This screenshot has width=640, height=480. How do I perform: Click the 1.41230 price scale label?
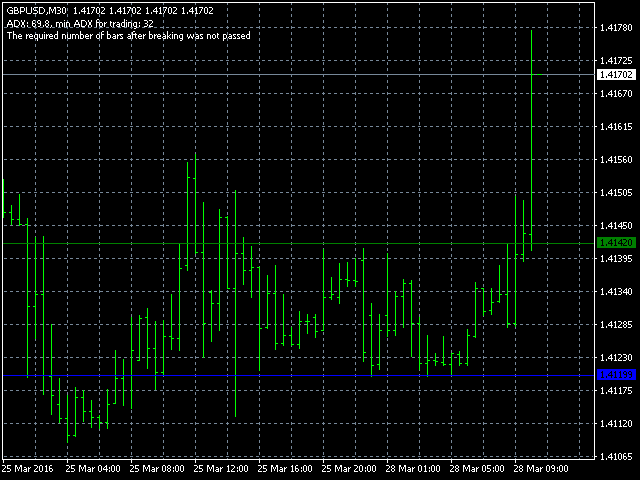[x=616, y=358]
